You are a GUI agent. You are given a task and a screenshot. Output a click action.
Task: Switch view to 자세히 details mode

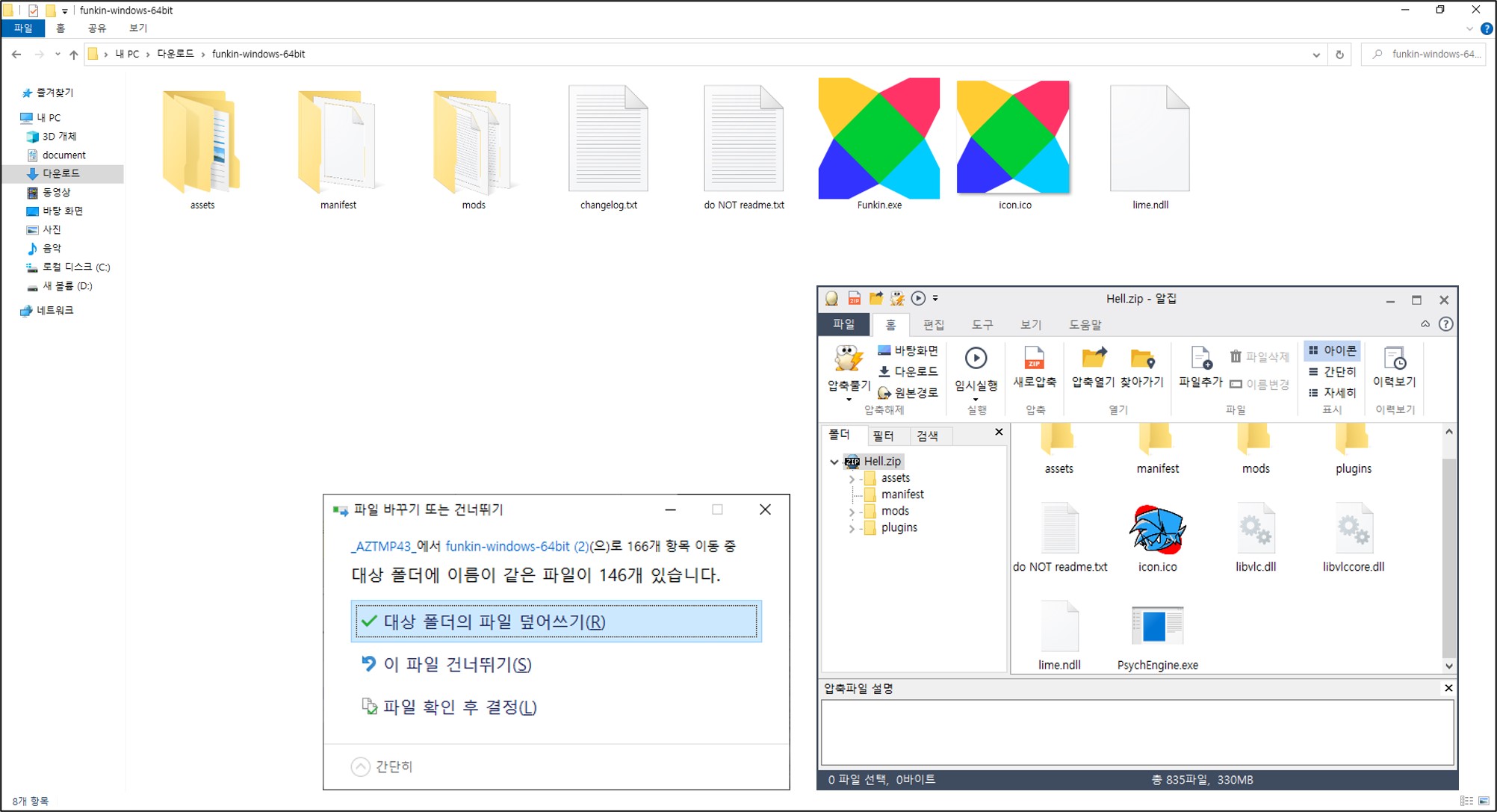point(1333,392)
